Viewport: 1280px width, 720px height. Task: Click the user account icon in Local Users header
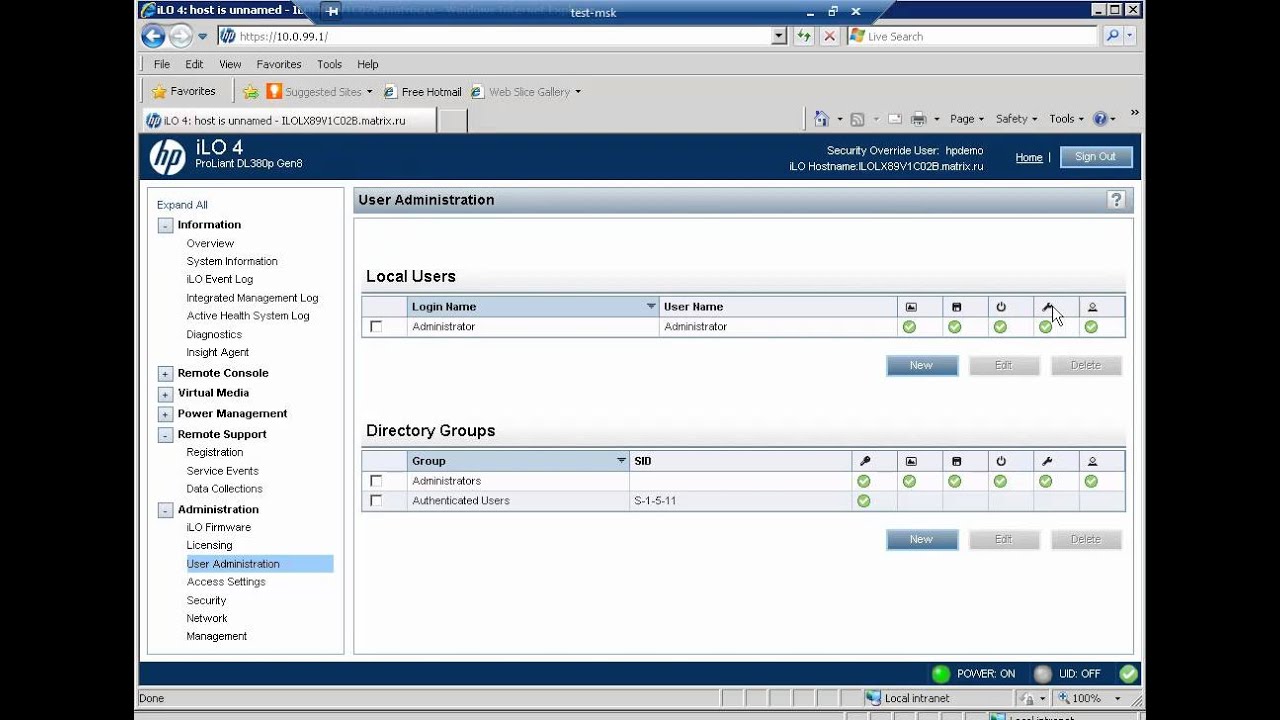coord(1091,307)
